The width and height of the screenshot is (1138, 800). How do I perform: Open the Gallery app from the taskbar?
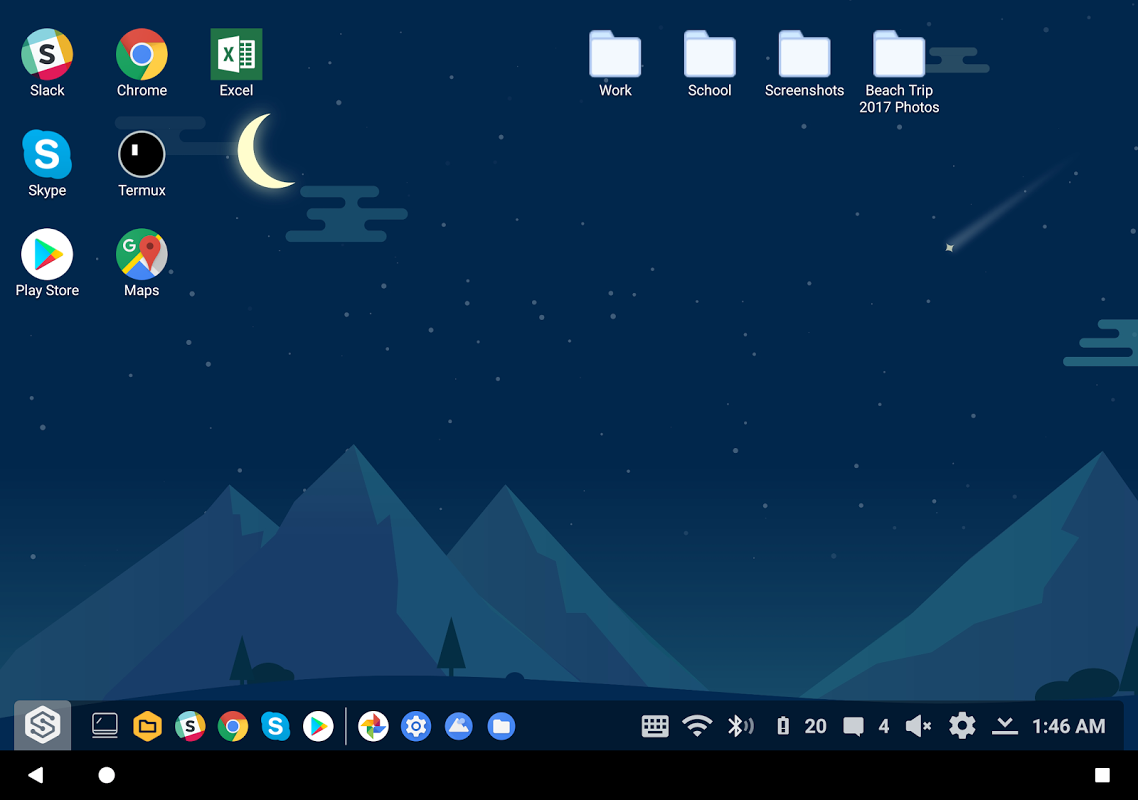click(458, 726)
